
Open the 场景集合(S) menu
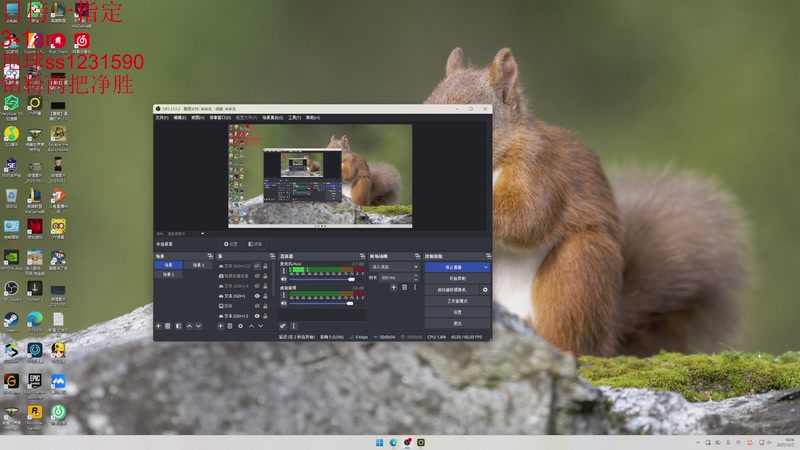pos(272,118)
